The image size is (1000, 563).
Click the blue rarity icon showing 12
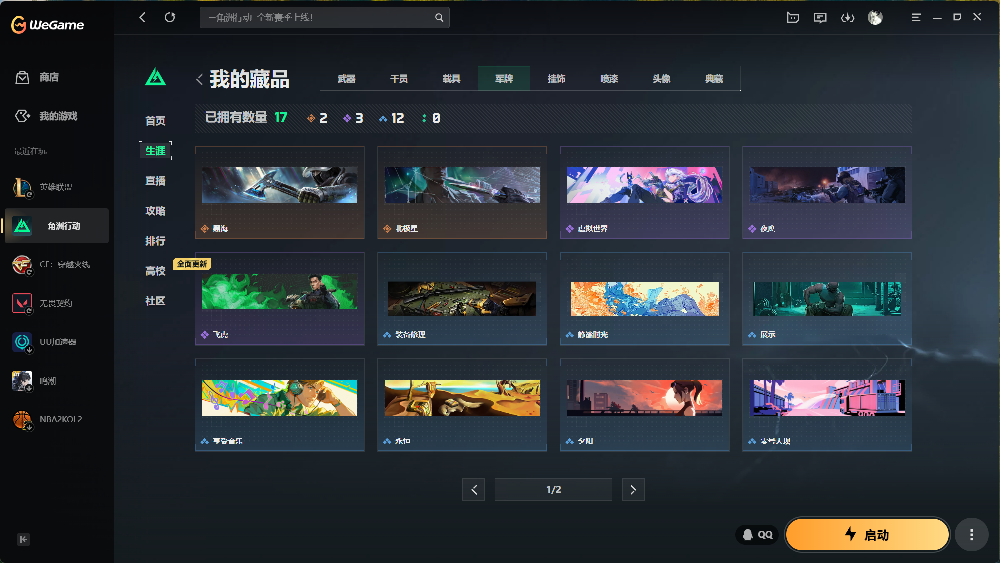coord(383,118)
